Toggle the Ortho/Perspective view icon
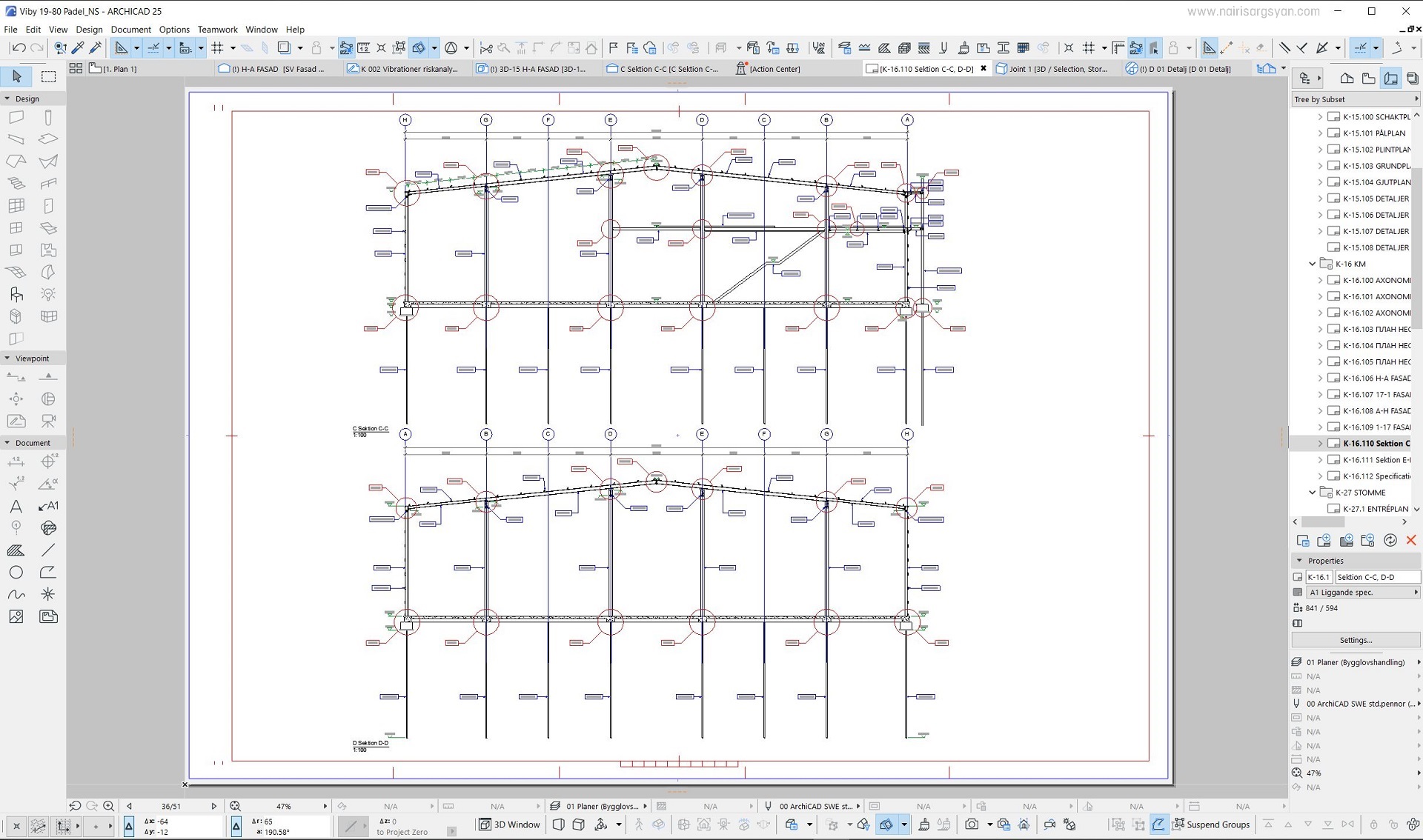The width and height of the screenshot is (1423, 840). coord(559,826)
